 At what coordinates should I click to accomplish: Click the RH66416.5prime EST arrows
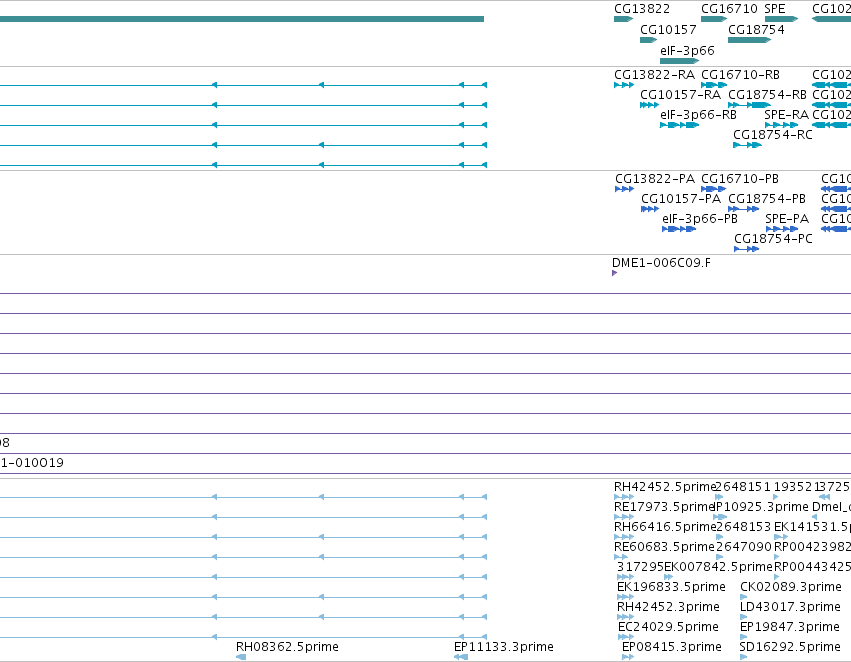624,537
